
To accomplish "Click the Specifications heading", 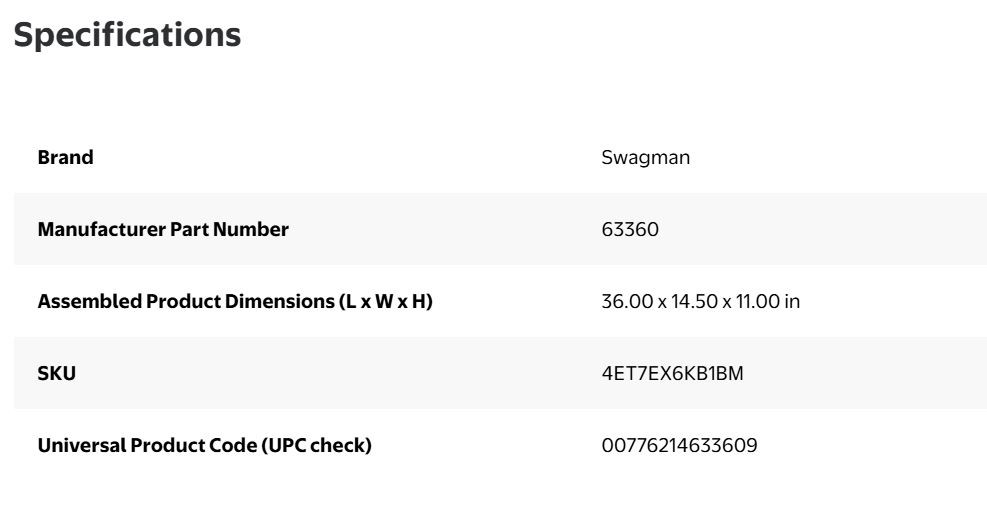I will [127, 35].
